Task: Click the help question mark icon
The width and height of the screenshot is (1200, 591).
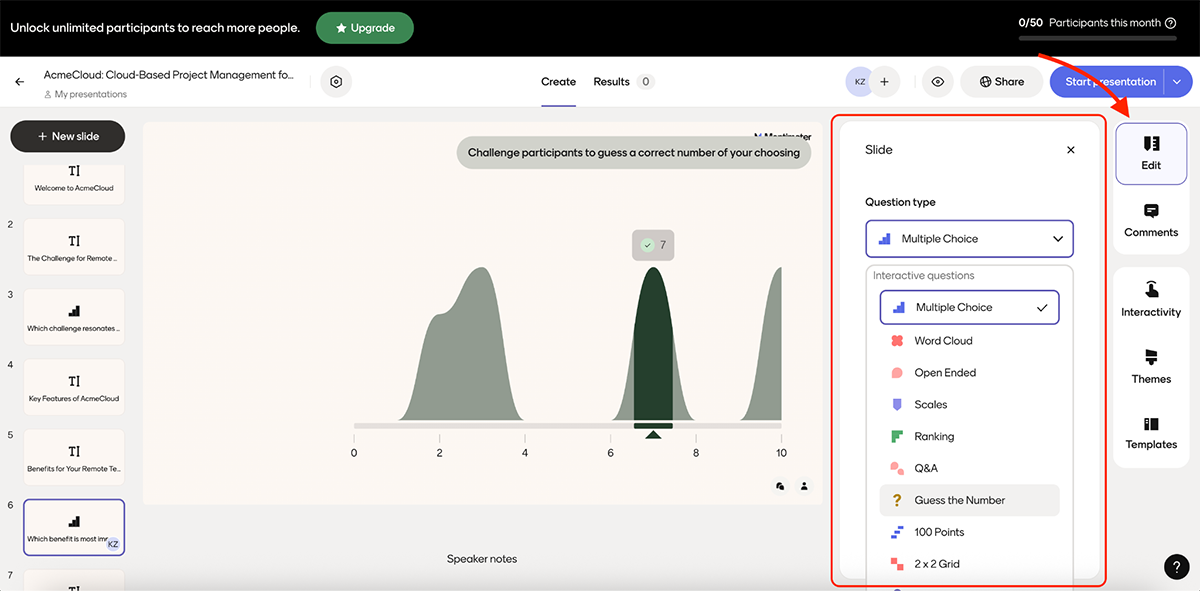Action: [1176, 566]
